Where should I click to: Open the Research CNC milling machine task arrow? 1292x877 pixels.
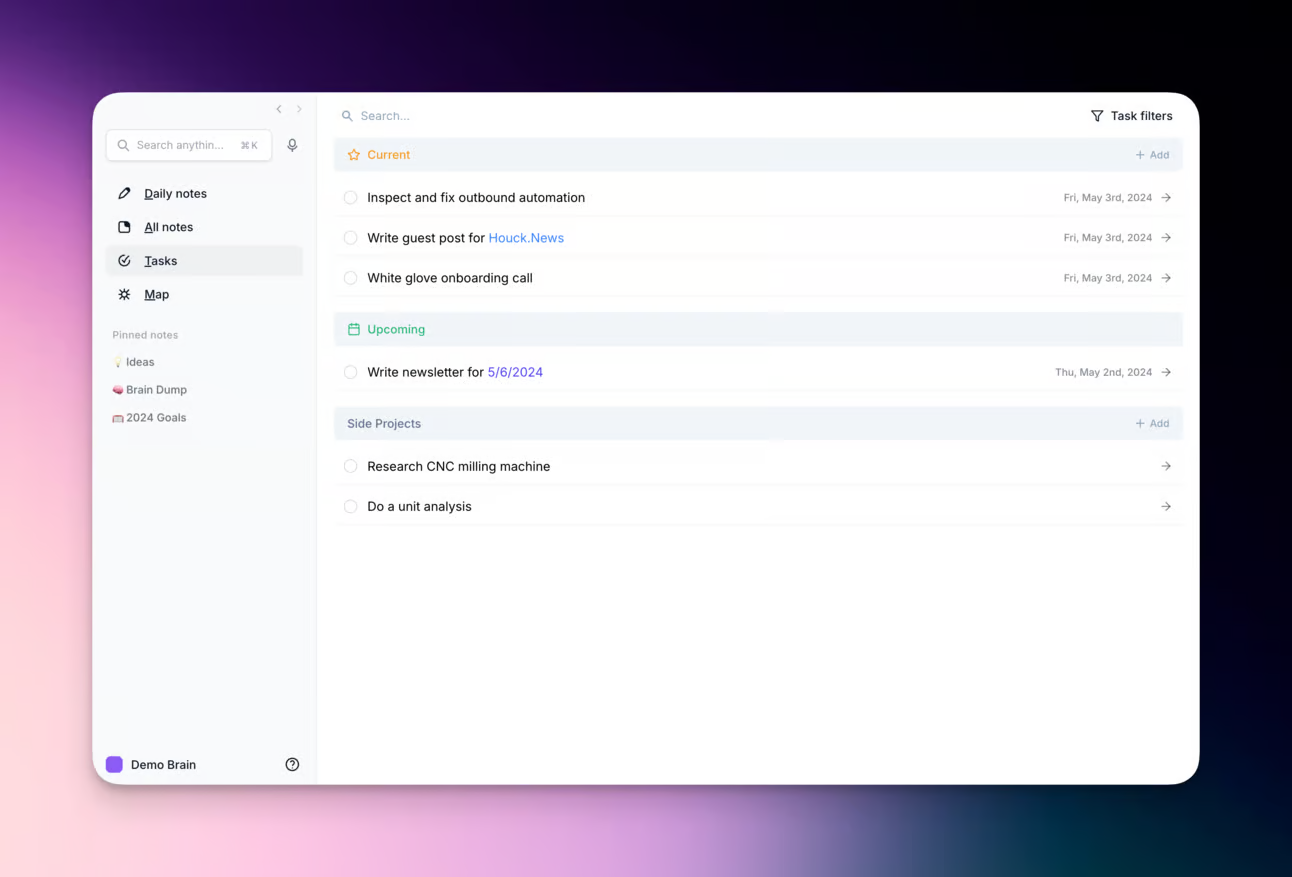click(1166, 466)
